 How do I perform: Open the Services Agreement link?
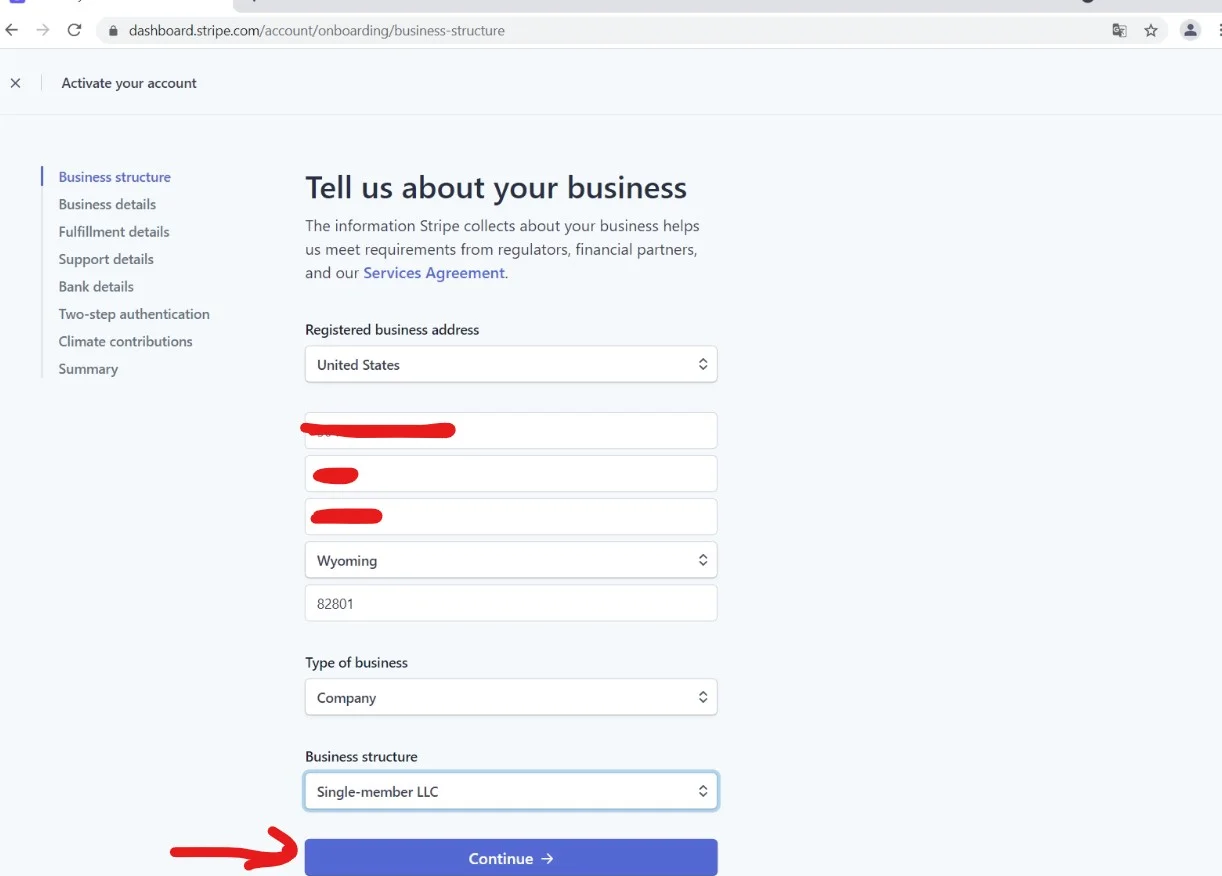434,273
